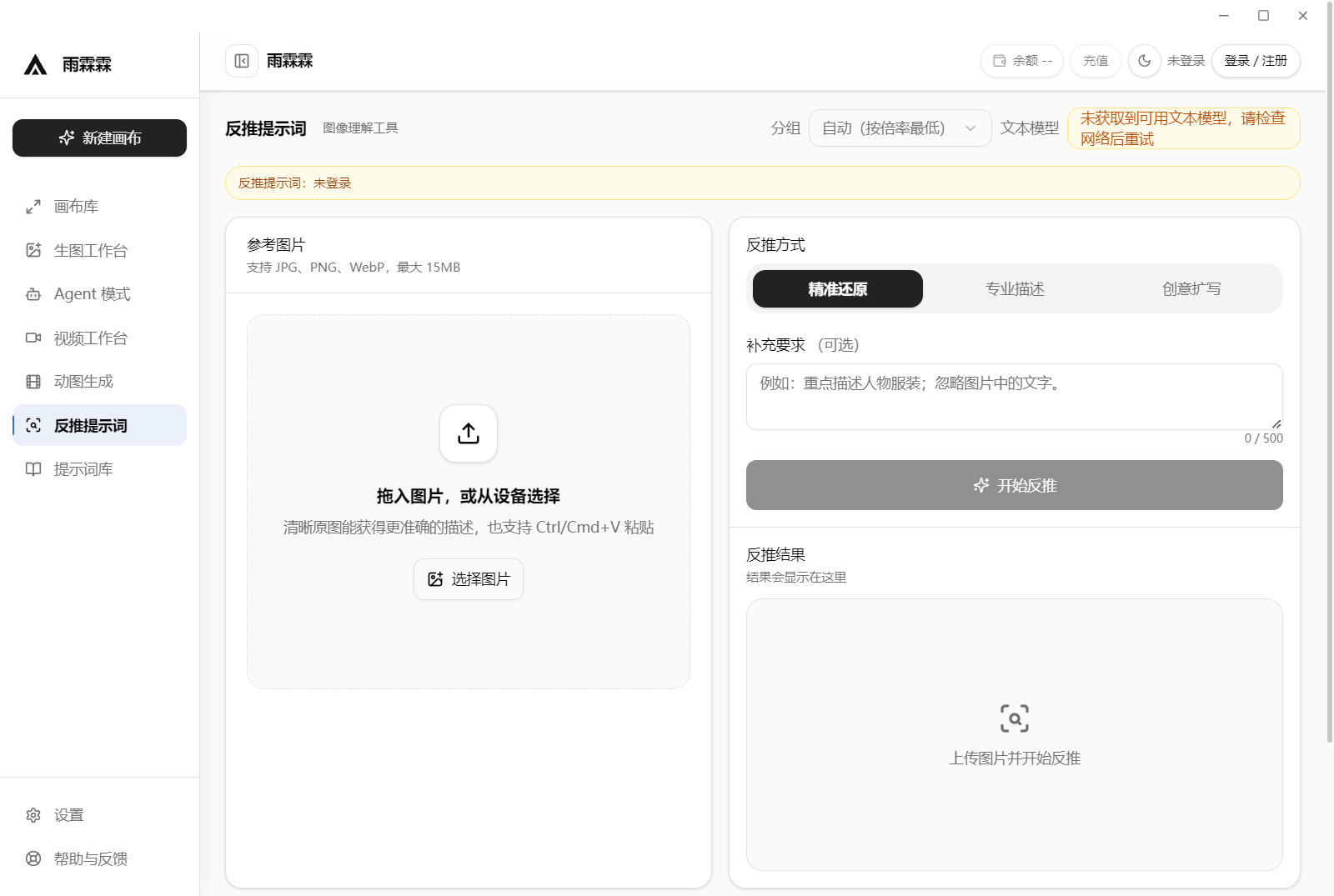The height and width of the screenshot is (896, 1334).
Task: Click the vertical scrollbar on the right edge
Action: click(1330, 371)
